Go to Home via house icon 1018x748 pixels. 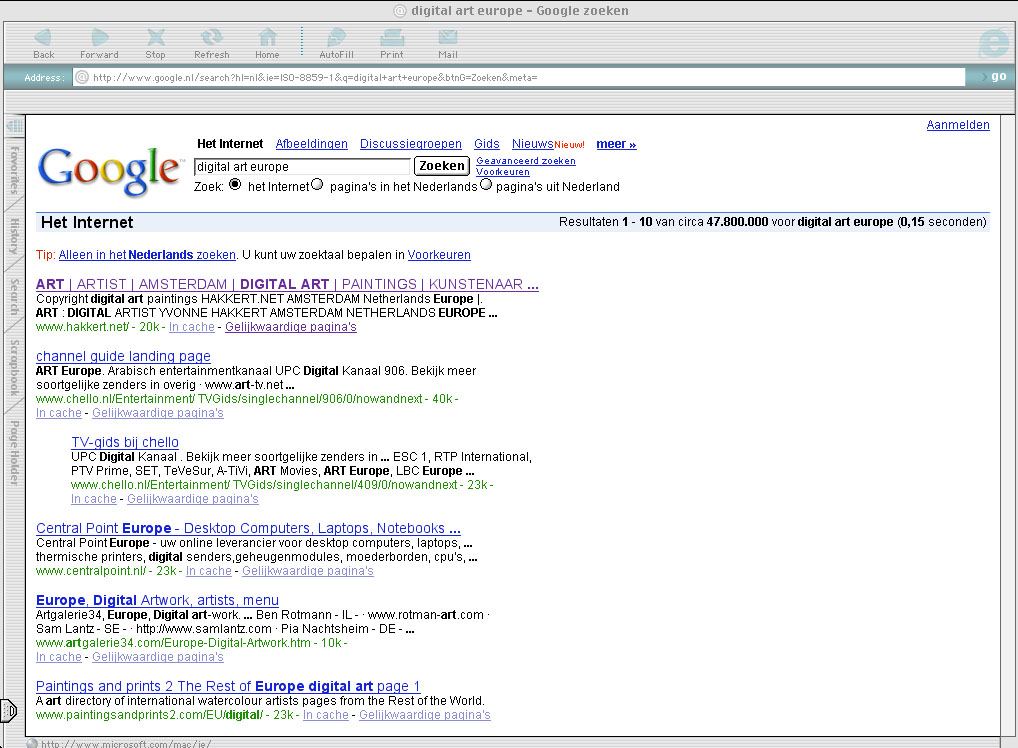pyautogui.click(x=267, y=38)
